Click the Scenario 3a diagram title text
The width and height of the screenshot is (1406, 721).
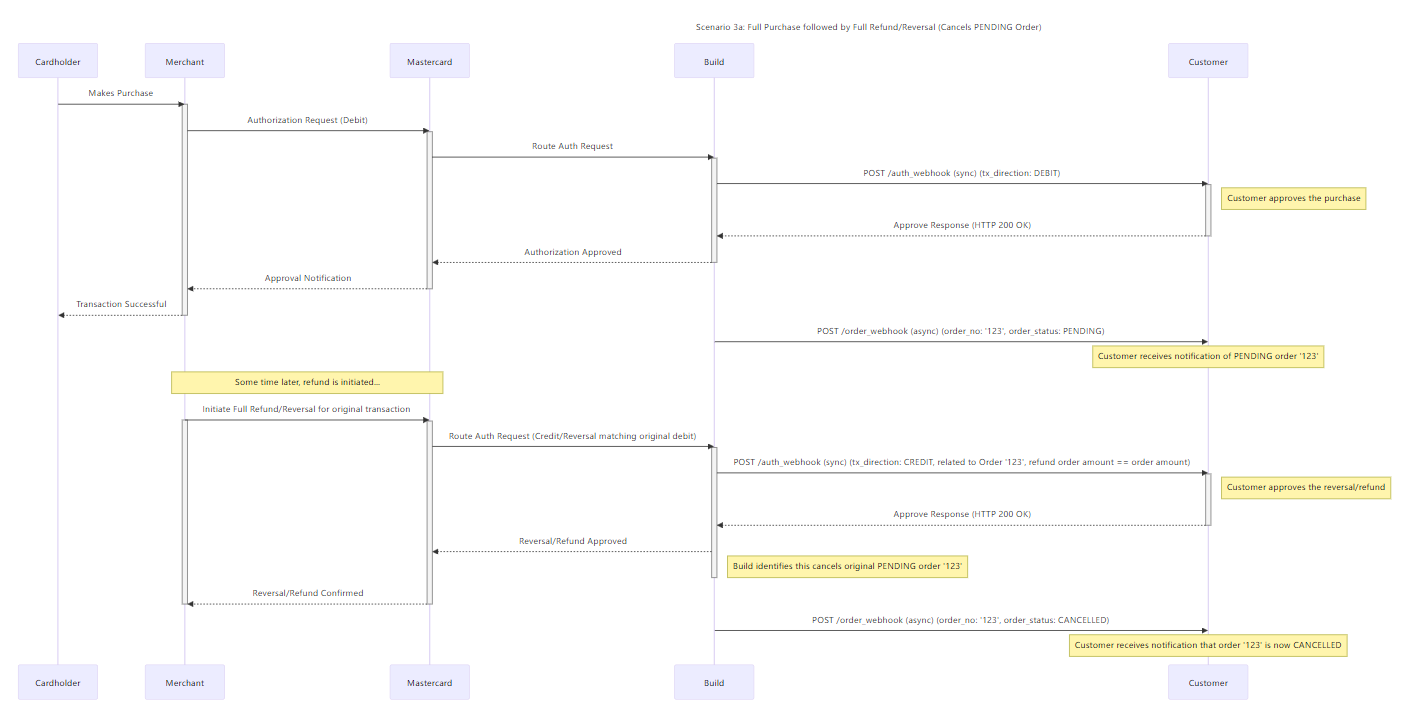tap(868, 27)
